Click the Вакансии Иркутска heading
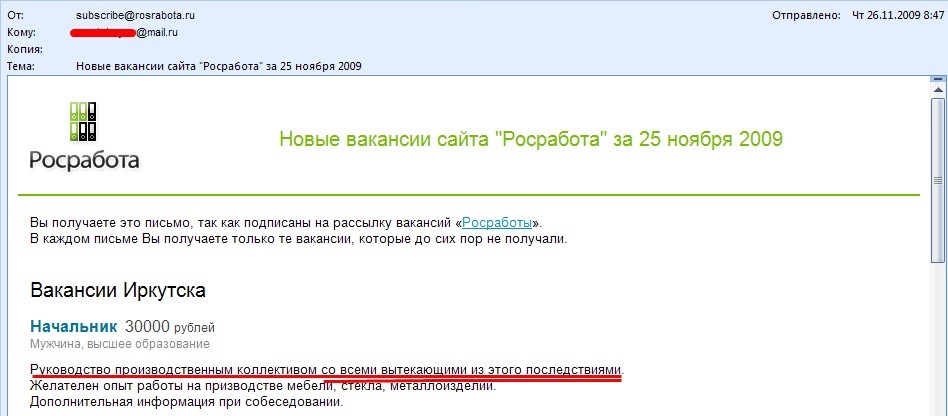Viewport: 948px width, 416px height. coord(118,290)
